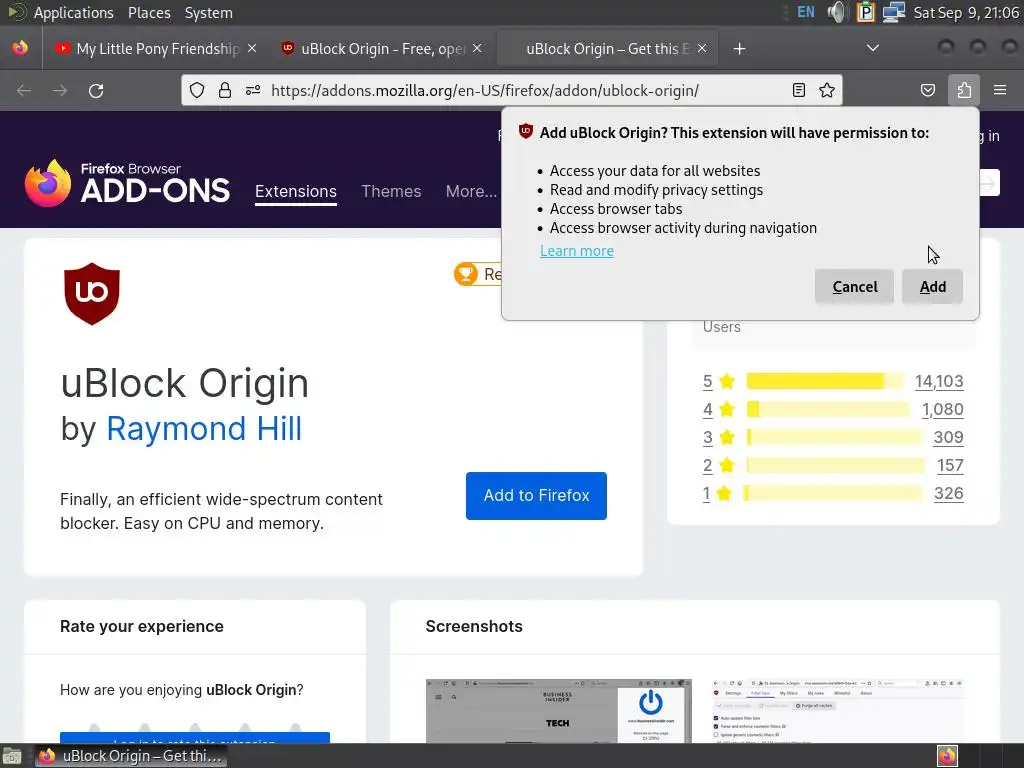Open the 4 star reviews link
1024x768 pixels.
pos(707,409)
